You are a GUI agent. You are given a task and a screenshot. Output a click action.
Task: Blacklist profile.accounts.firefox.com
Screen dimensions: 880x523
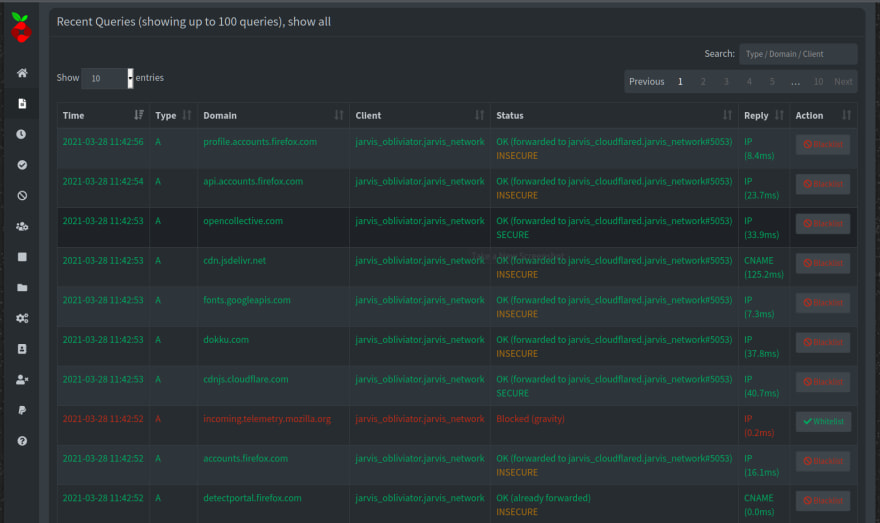click(823, 145)
